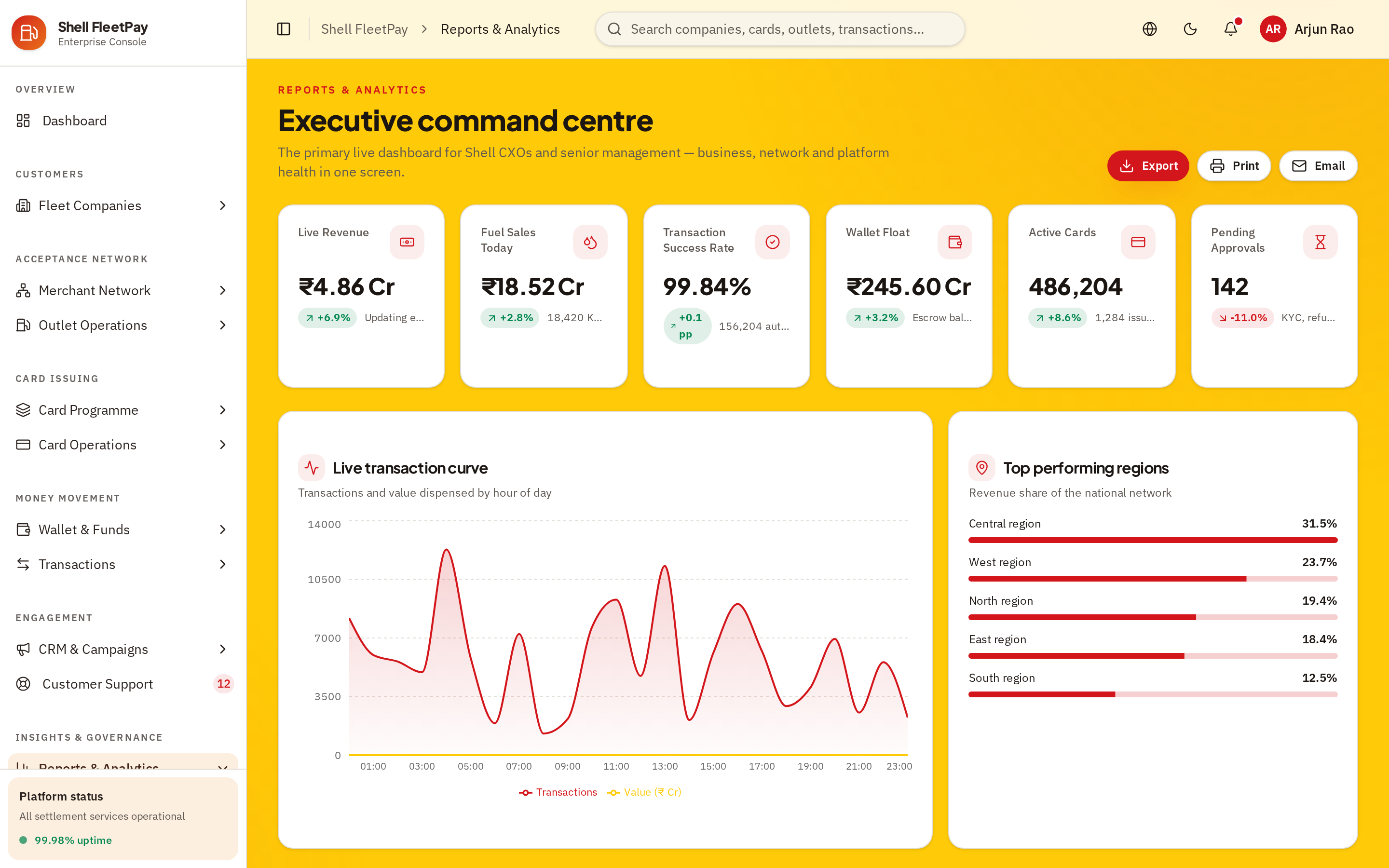Click the Pending Approvals -11.0% badge
This screenshot has width=1389, height=868.
click(x=1243, y=317)
